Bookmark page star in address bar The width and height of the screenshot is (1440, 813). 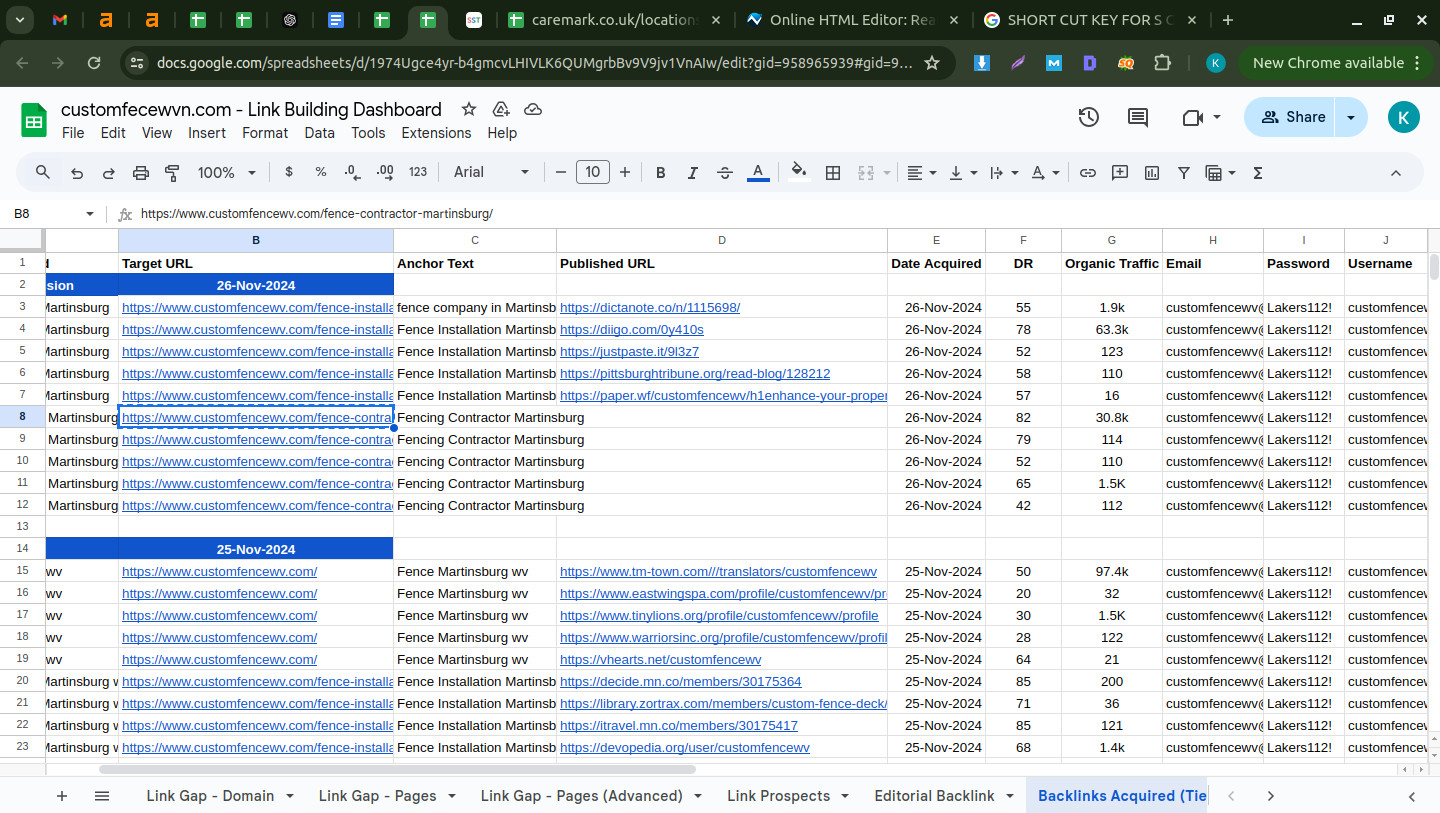[x=932, y=63]
